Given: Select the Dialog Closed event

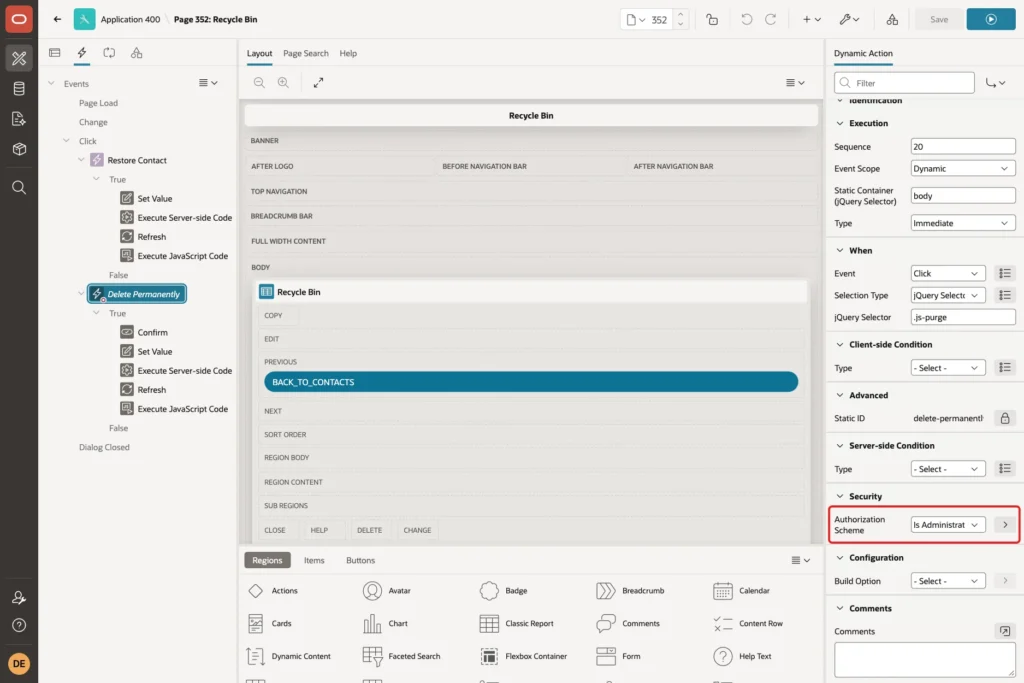Looking at the screenshot, I should pos(104,447).
